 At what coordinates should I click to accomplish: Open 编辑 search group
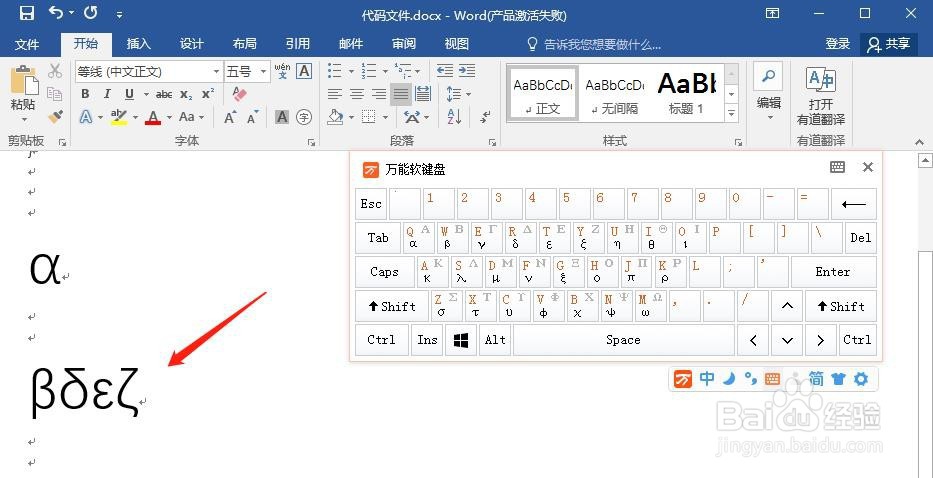point(768,92)
